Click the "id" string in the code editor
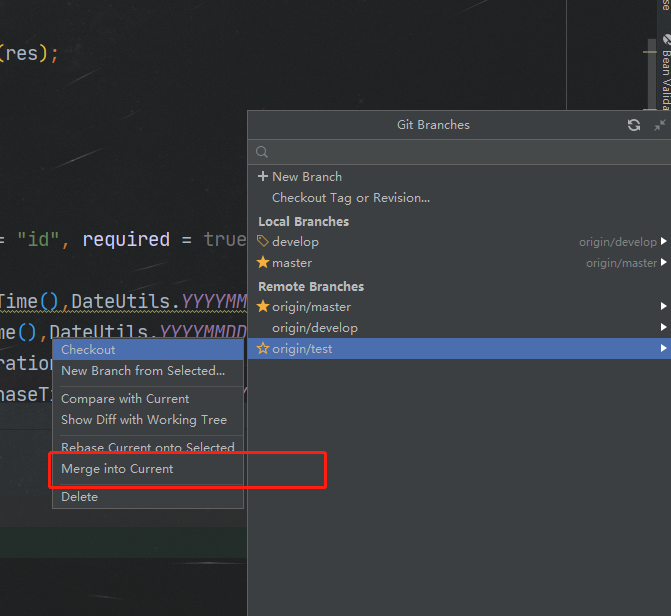This screenshot has height=616, width=671. (x=38, y=239)
